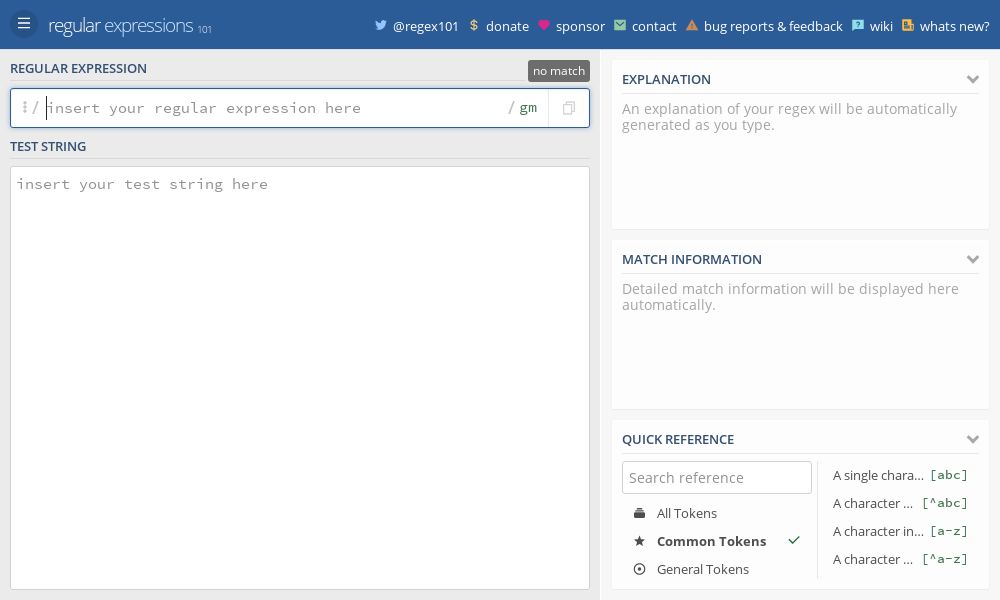Click the dollar sign donate icon

coord(474,26)
